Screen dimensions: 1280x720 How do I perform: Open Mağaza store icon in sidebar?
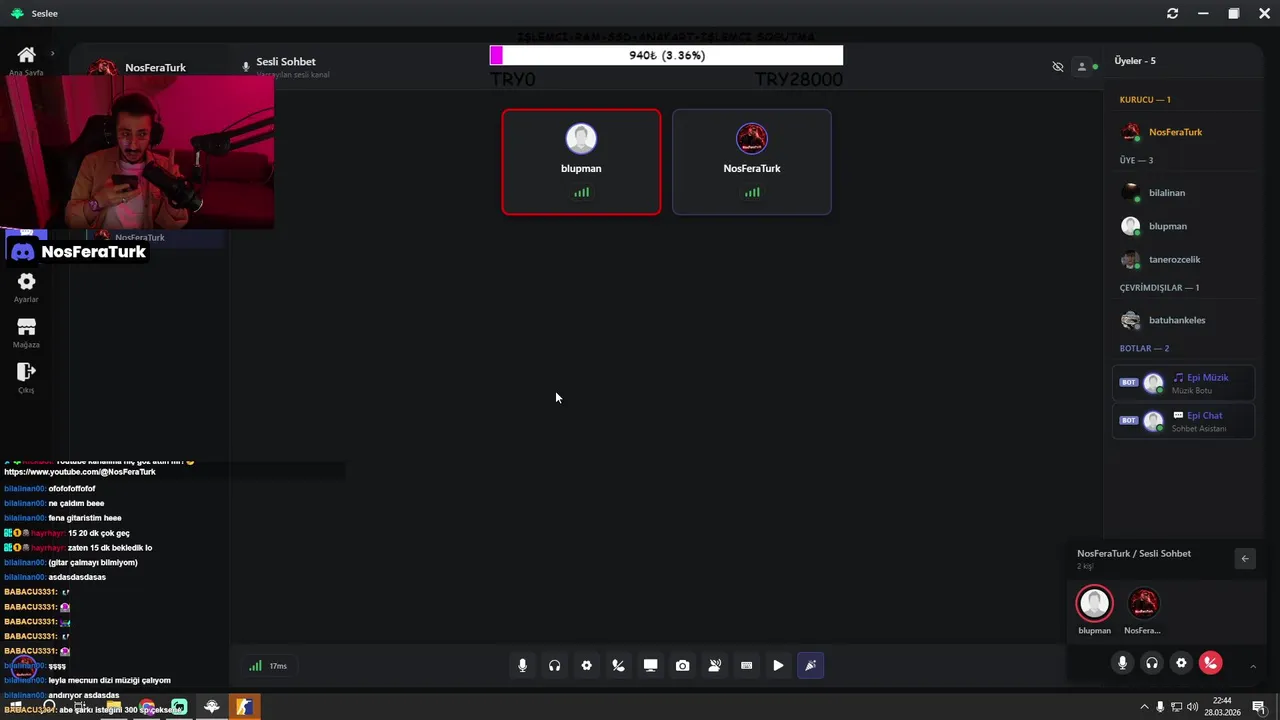[26, 327]
